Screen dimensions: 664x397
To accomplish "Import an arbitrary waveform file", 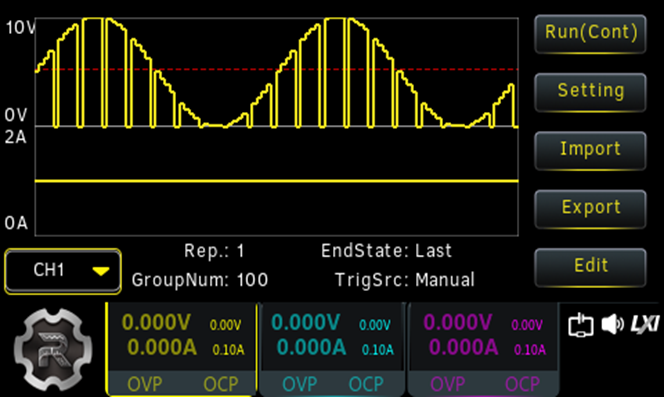I will point(590,150).
